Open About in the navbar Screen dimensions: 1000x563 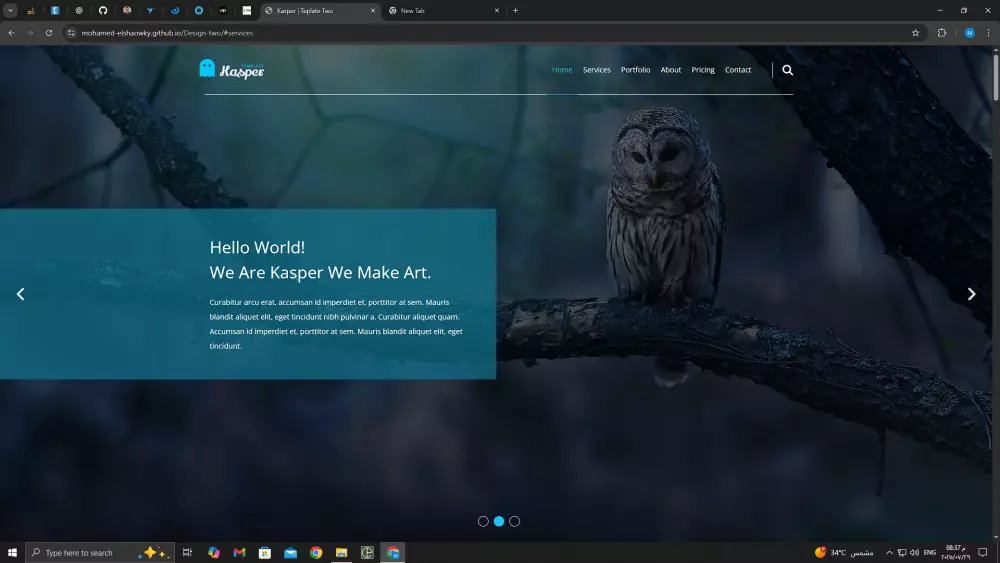pos(670,70)
